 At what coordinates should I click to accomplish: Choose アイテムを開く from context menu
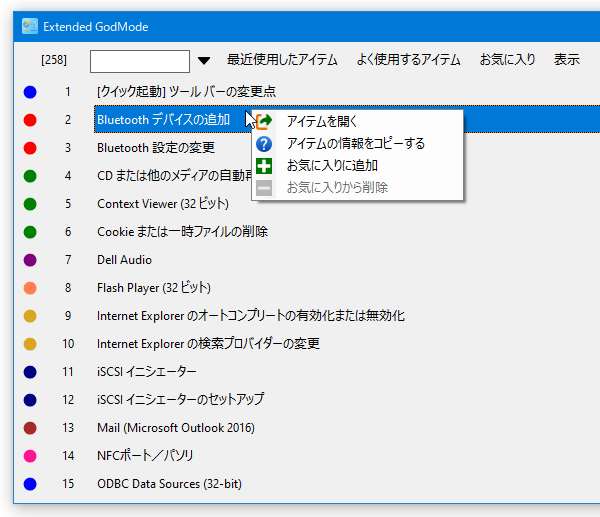[x=357, y=121]
